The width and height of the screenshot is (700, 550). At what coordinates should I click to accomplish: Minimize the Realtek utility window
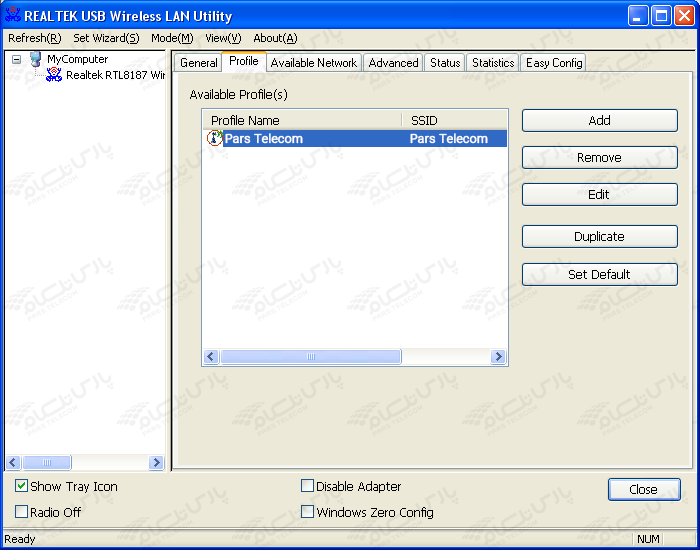(638, 17)
